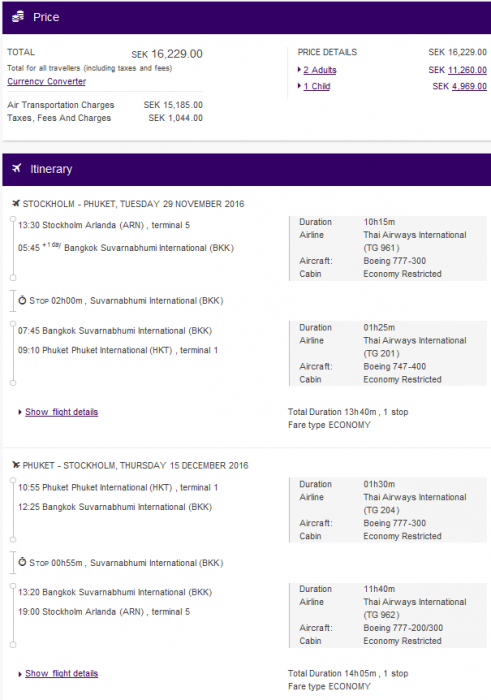Expand outbound Show flight details arrow
The height and width of the screenshot is (700, 491).
20,412
